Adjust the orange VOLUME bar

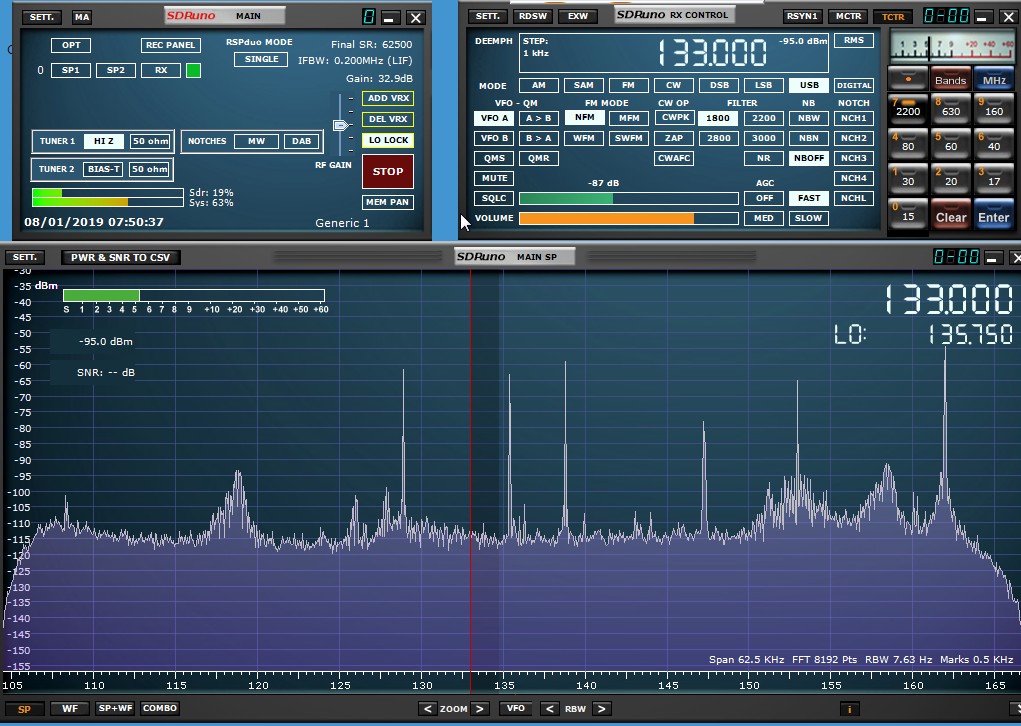pyautogui.click(x=628, y=218)
